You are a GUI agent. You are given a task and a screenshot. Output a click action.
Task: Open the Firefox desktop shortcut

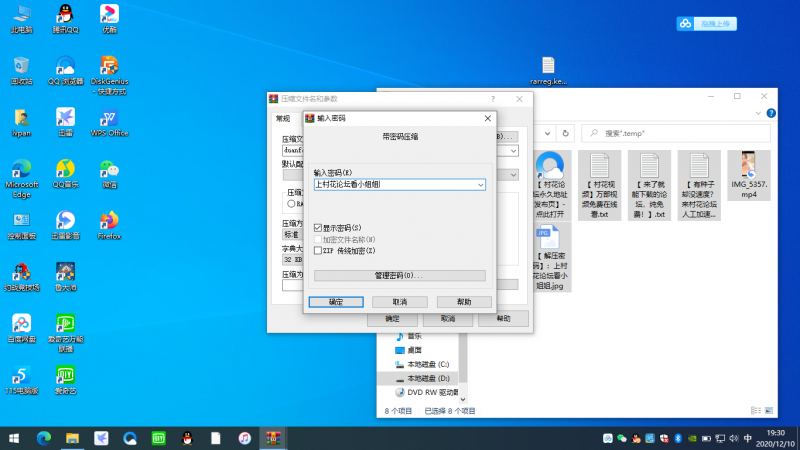point(109,222)
